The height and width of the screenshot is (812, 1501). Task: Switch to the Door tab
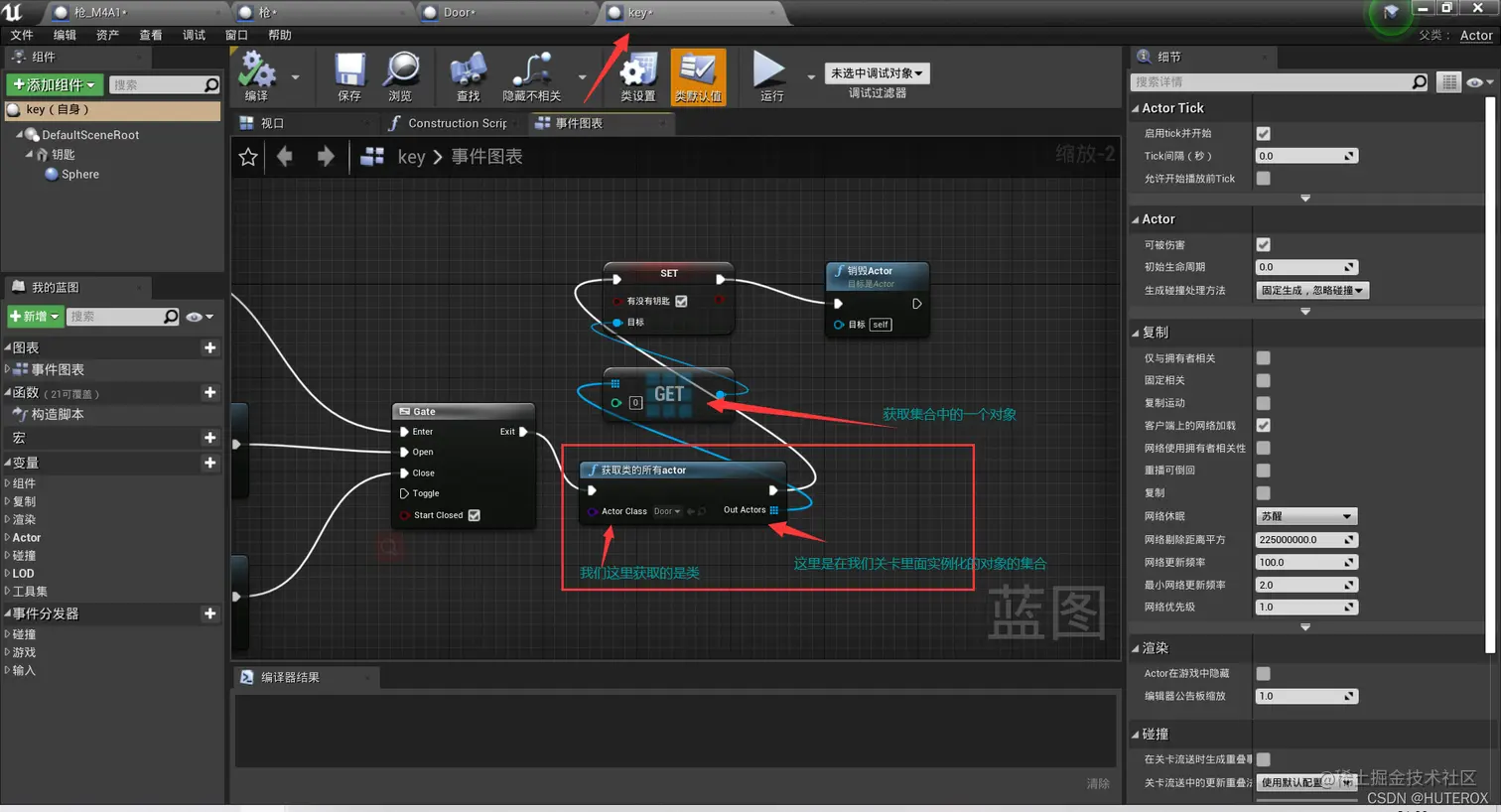click(506, 12)
